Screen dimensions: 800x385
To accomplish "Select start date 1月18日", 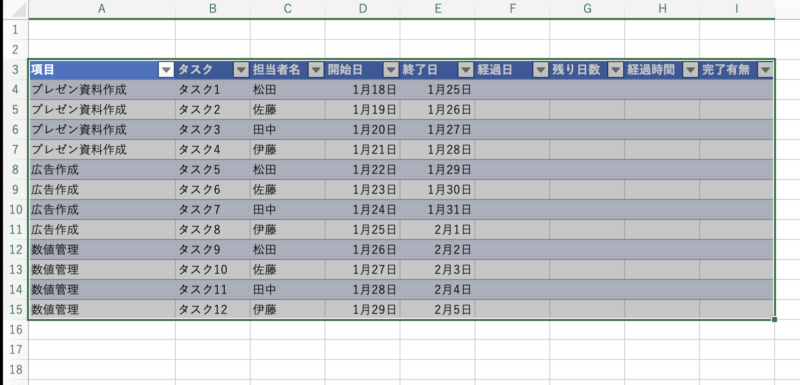I will pos(362,90).
